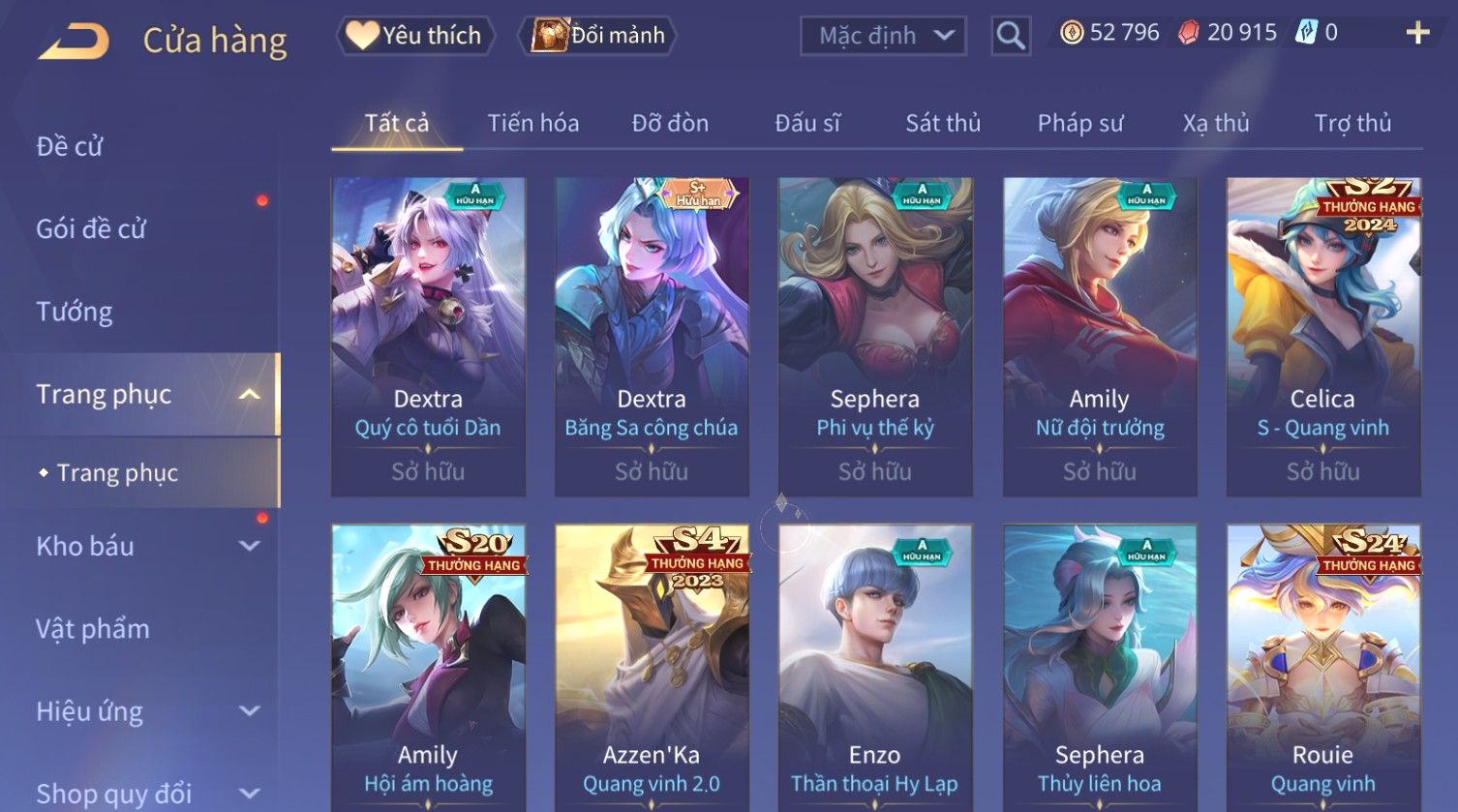Collapse the Trang phục sidebar section
This screenshot has width=1458, height=812.
click(249, 395)
